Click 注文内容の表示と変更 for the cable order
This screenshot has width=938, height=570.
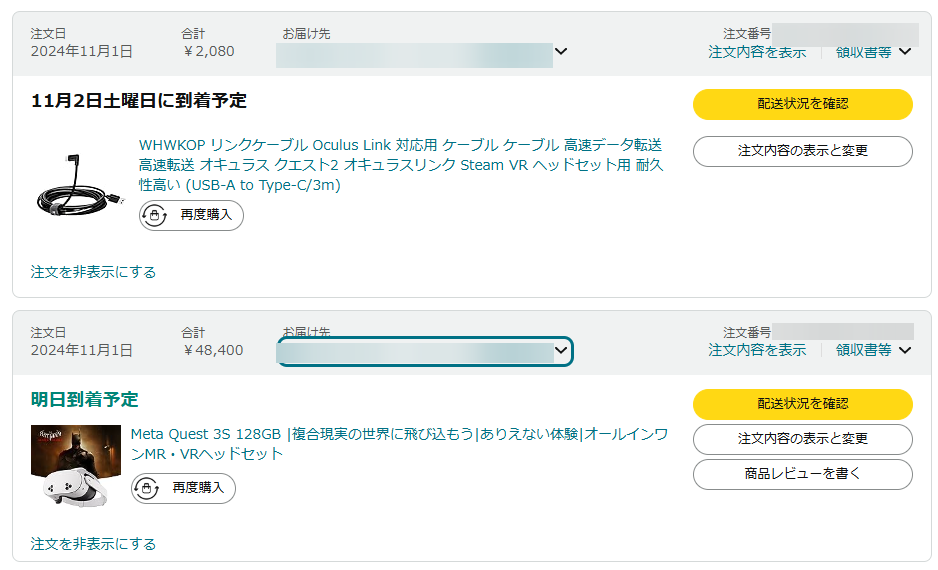802,151
